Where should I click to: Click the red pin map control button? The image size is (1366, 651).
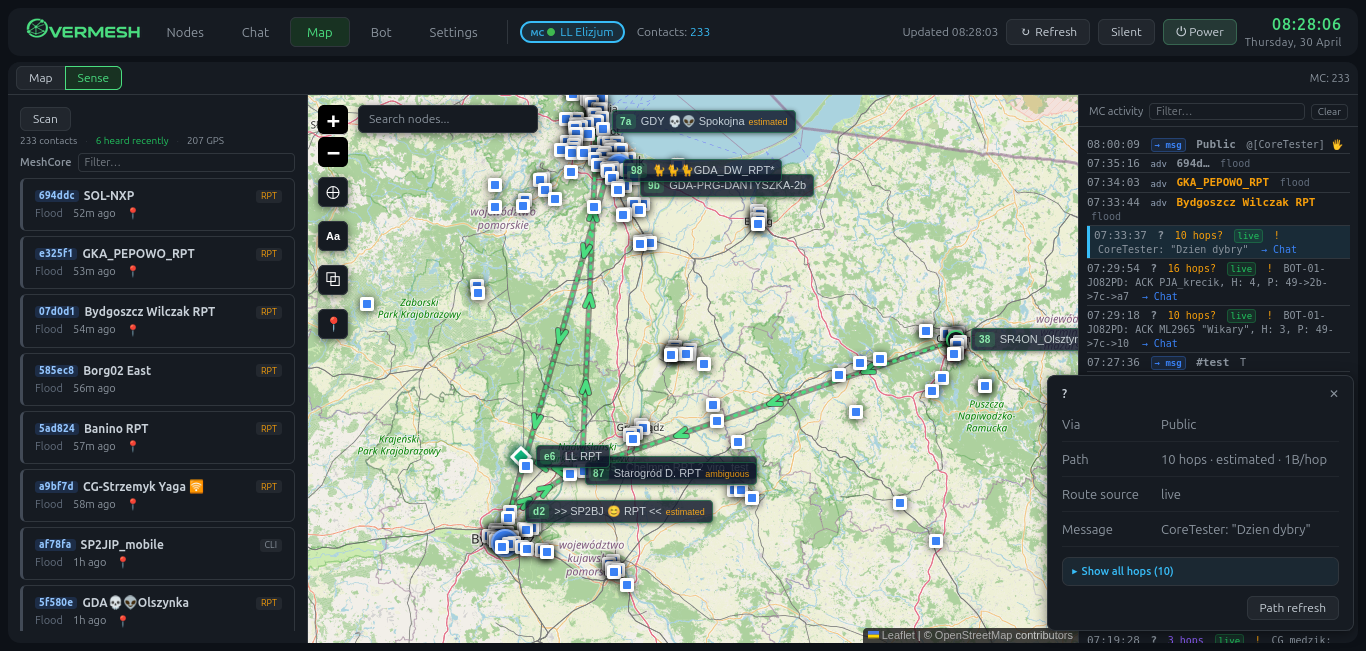[x=333, y=324]
